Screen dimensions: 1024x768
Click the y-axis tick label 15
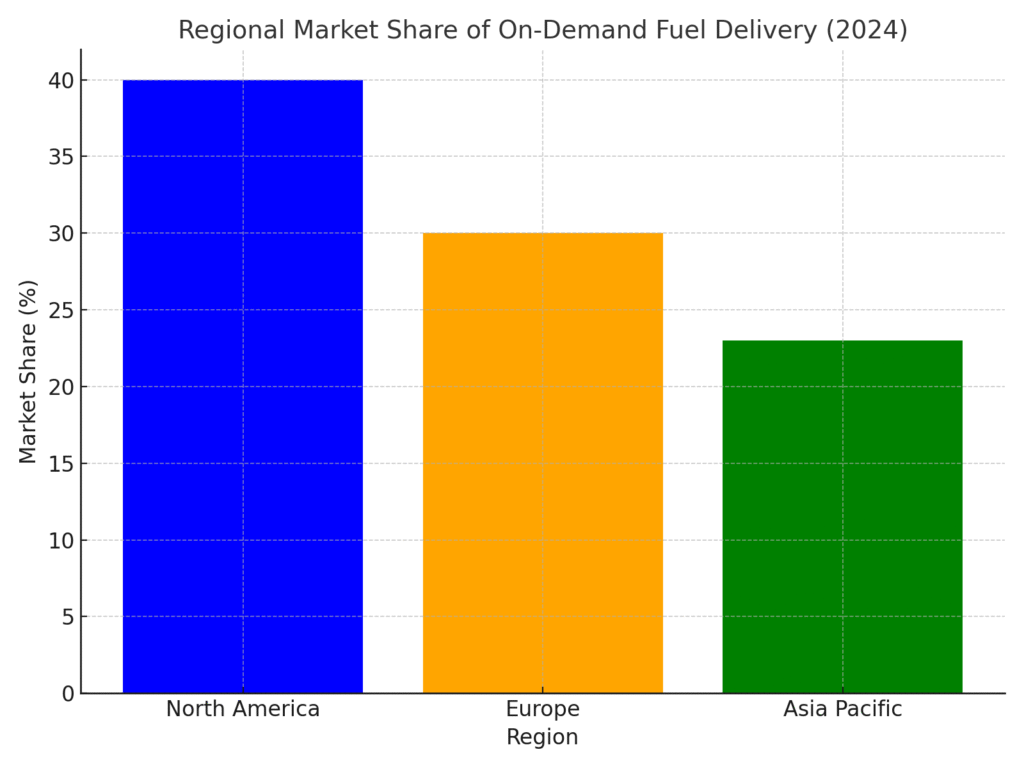coord(62,464)
